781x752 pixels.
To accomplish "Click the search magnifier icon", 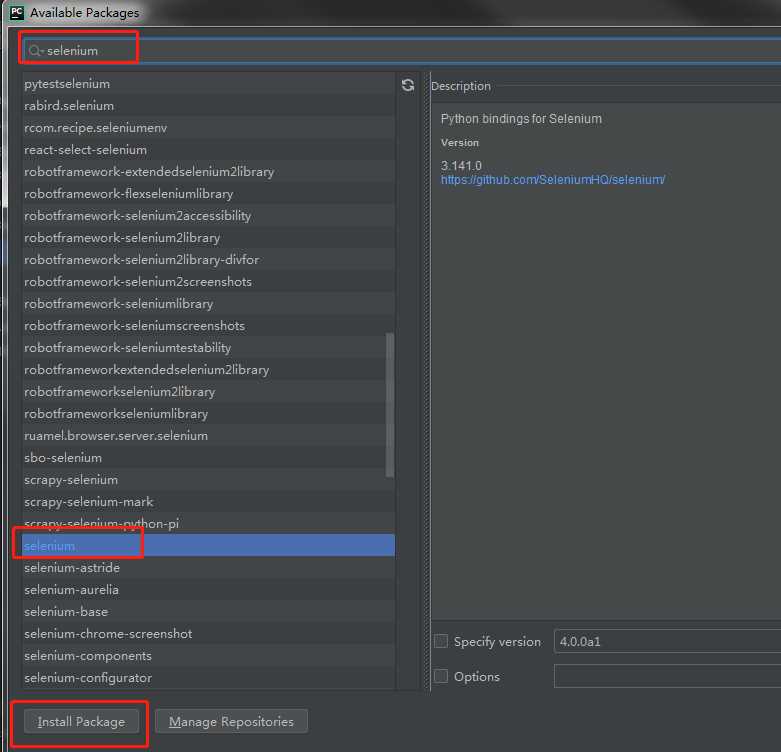I will tap(35, 51).
